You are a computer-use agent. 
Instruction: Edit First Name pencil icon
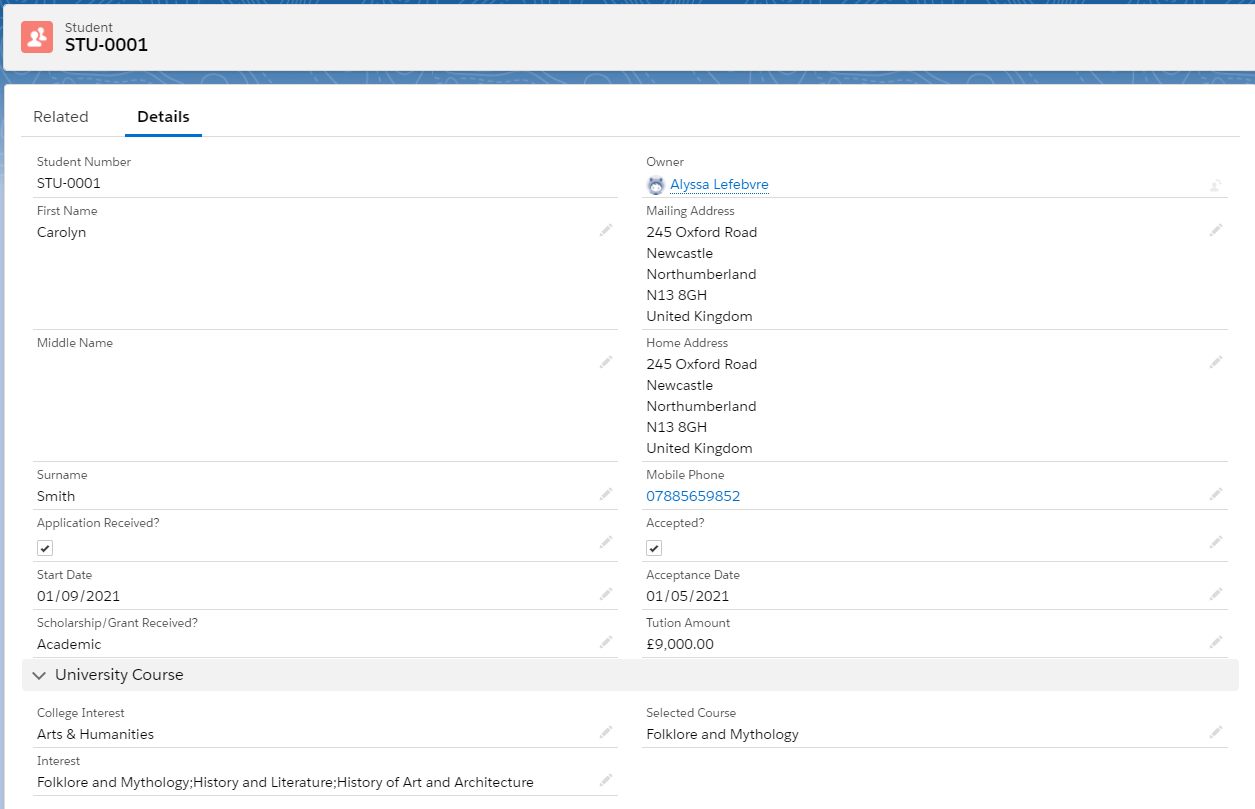[606, 230]
